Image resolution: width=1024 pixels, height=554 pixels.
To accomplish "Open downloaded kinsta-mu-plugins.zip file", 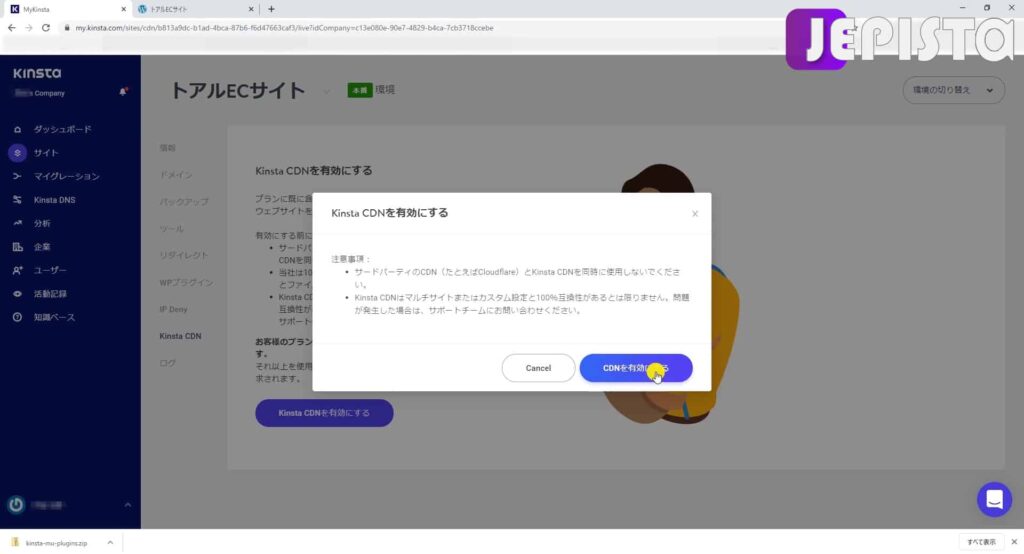I will tap(56, 543).
